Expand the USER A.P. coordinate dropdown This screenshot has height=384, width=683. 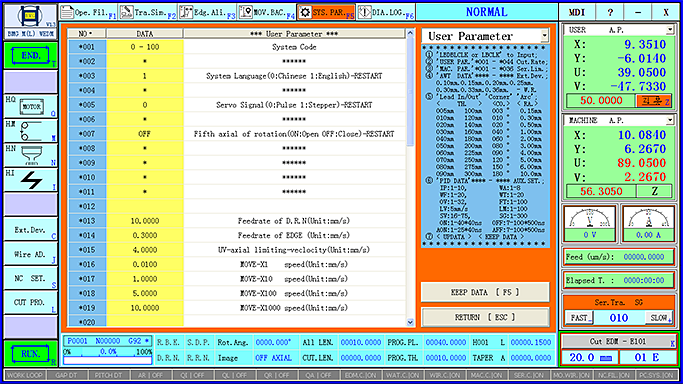tap(669, 30)
